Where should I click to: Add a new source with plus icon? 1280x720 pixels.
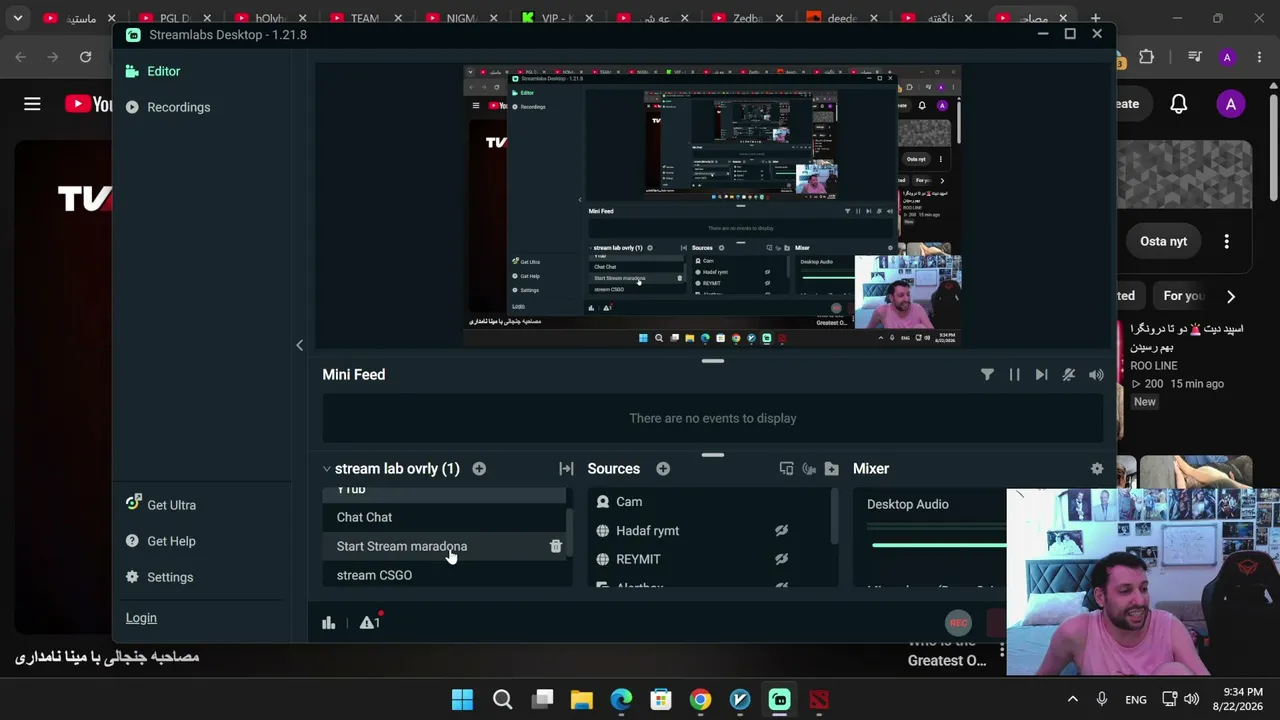(663, 468)
